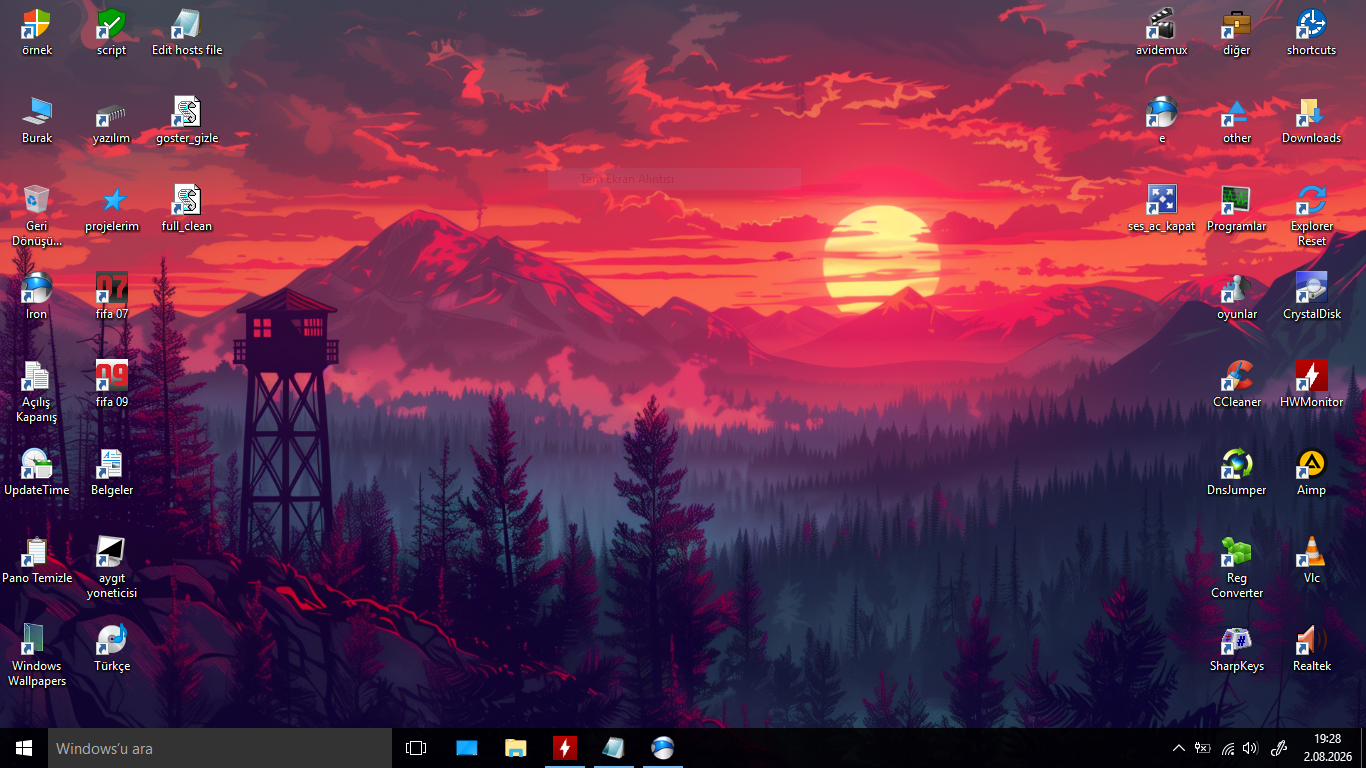Open the Wi-Fi network tray icon
Viewport: 1366px width, 768px height.
(x=1228, y=748)
